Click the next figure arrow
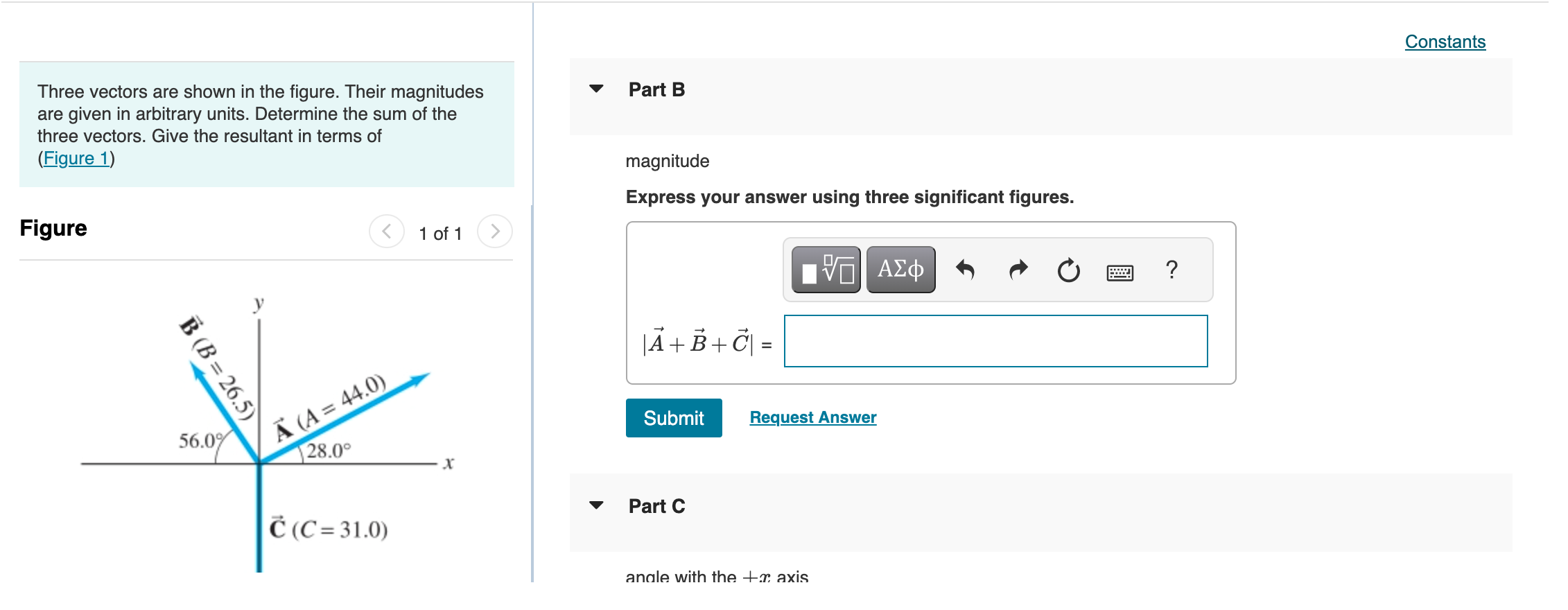 point(495,232)
